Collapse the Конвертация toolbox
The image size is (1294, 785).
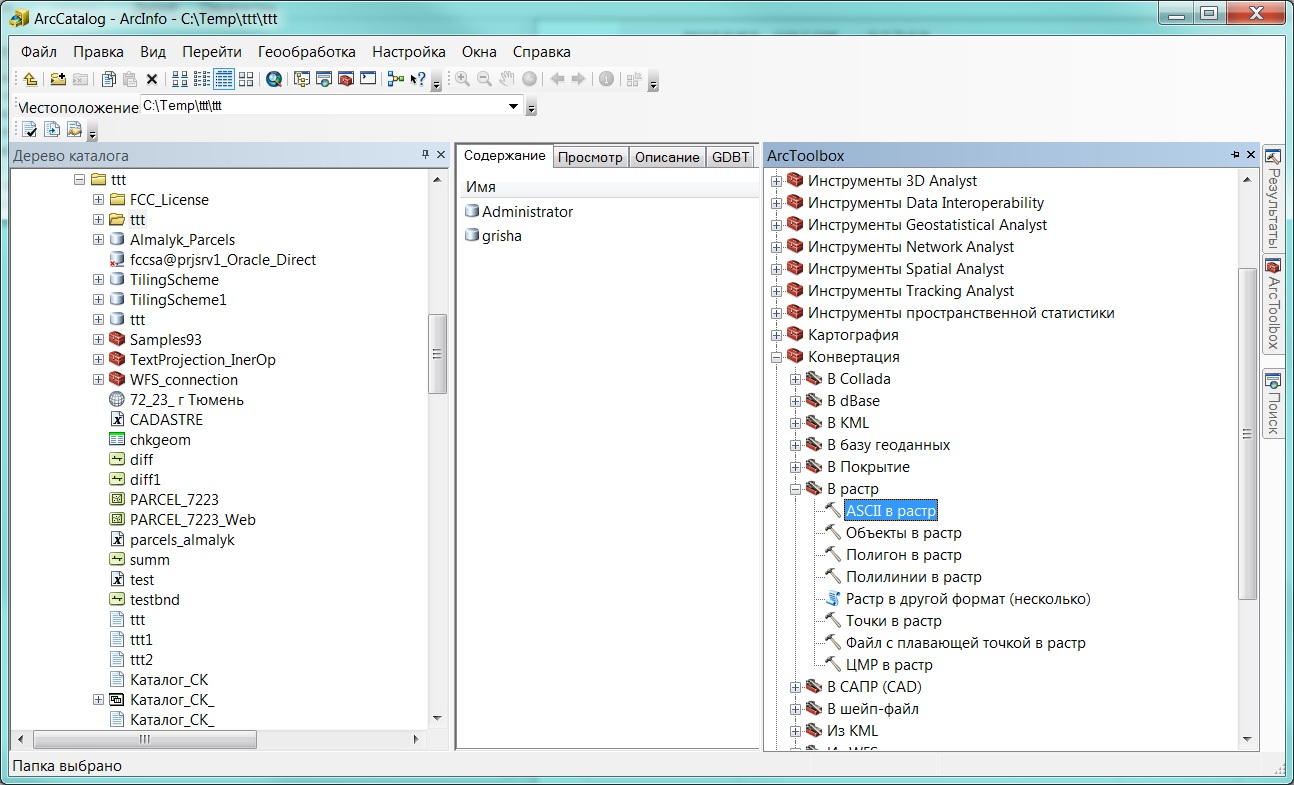point(776,357)
